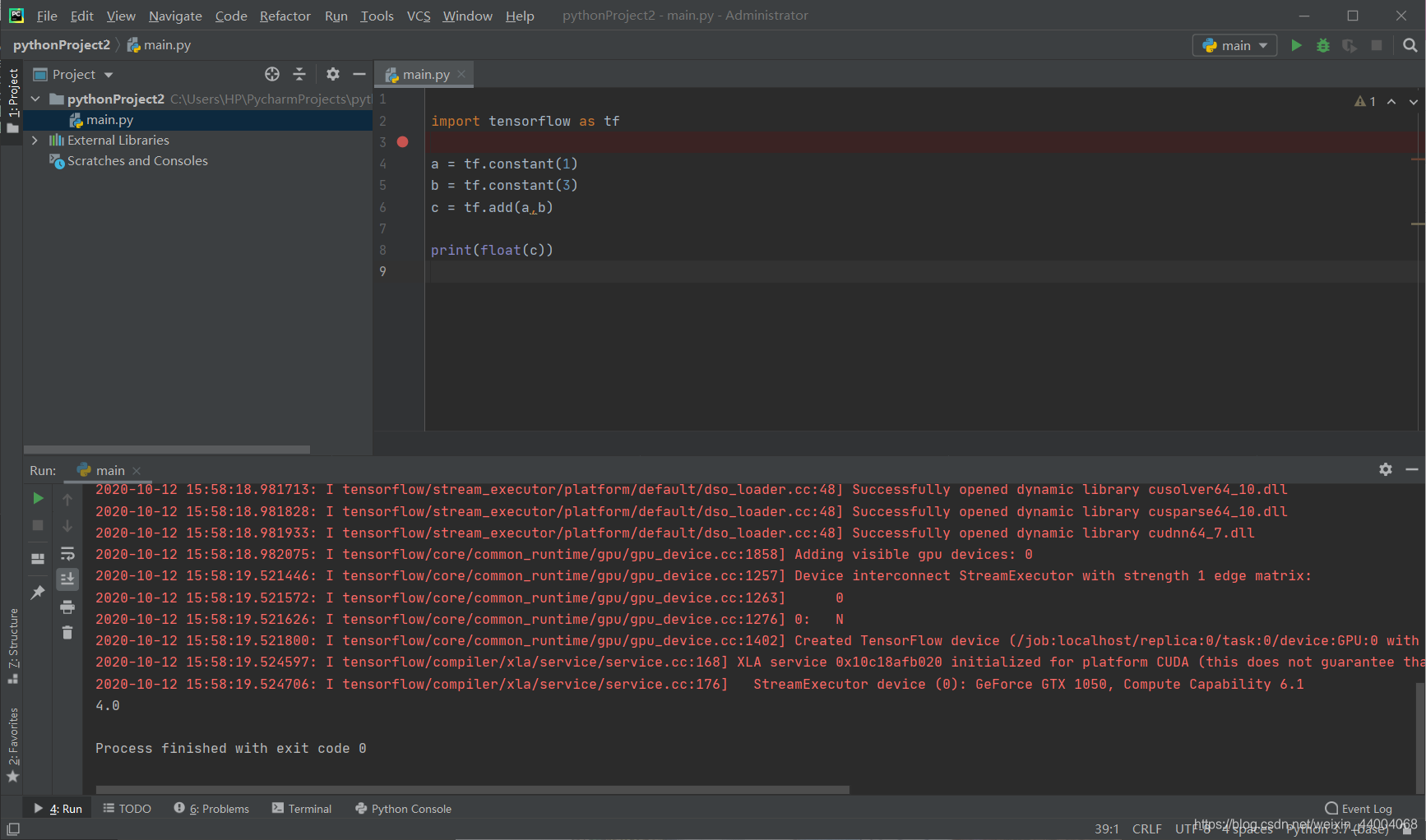The height and width of the screenshot is (840, 1426).
Task: Print the console output
Action: click(67, 607)
